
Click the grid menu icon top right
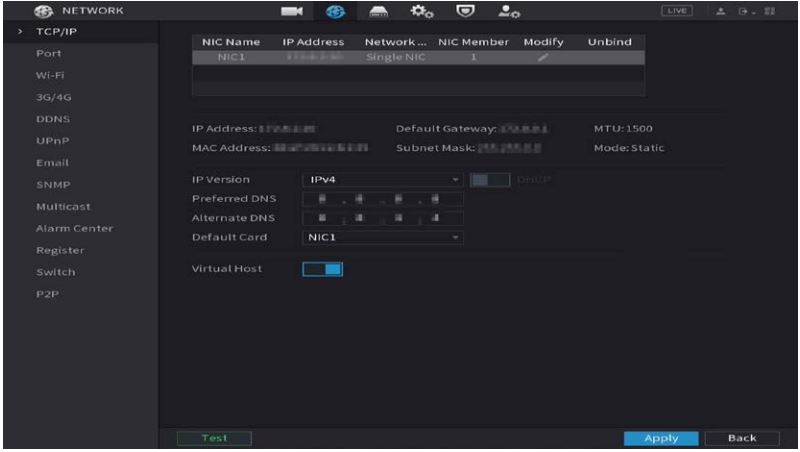(x=769, y=11)
